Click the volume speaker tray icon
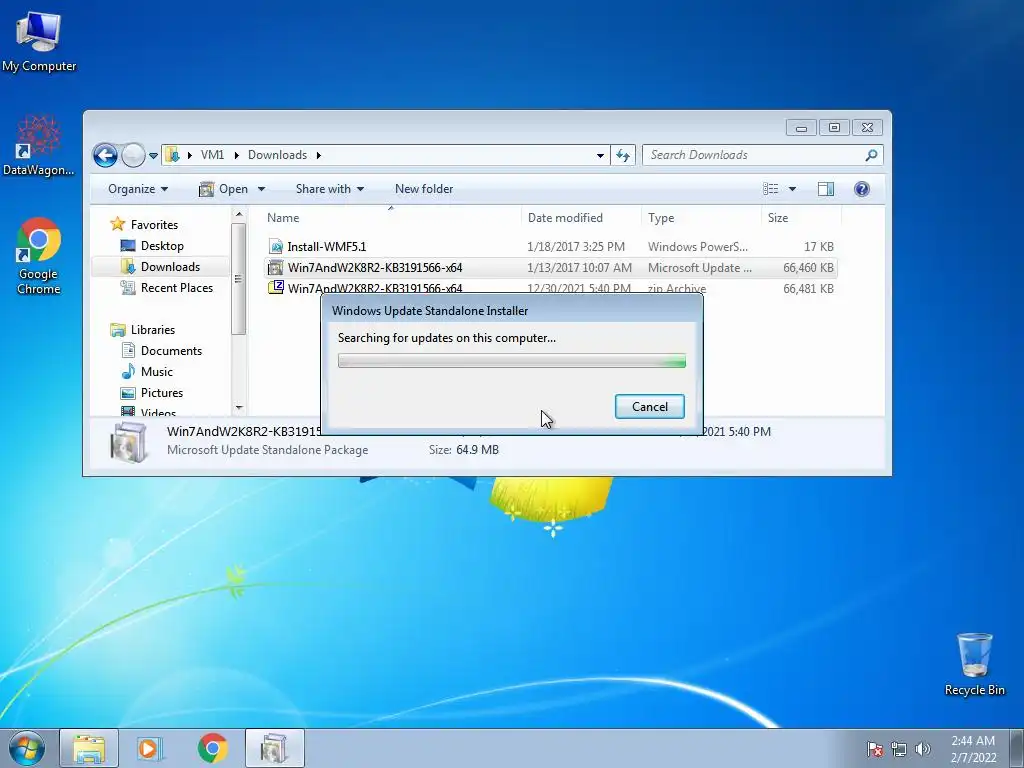Screen dimensions: 1024x768 (x=922, y=749)
